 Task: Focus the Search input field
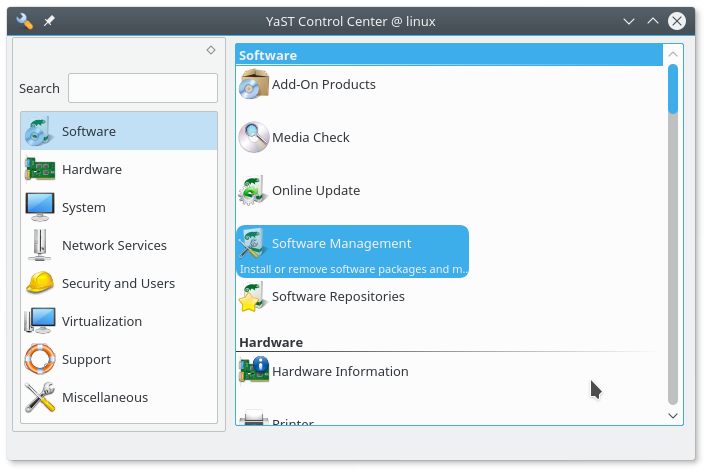[x=143, y=88]
